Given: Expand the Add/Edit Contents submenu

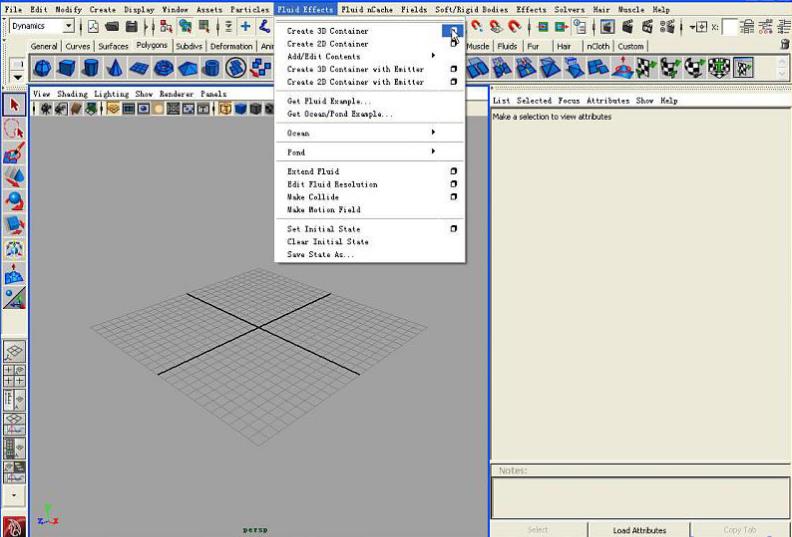Looking at the screenshot, I should [x=433, y=56].
